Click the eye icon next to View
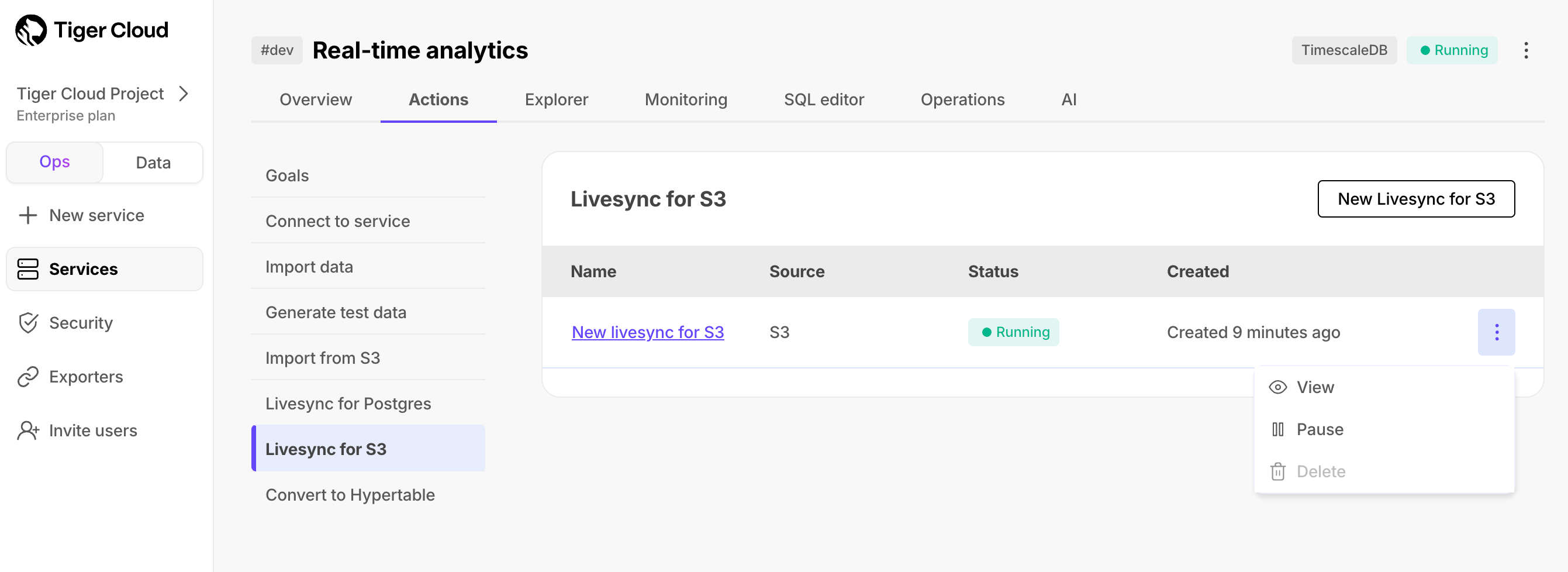 coord(1277,387)
